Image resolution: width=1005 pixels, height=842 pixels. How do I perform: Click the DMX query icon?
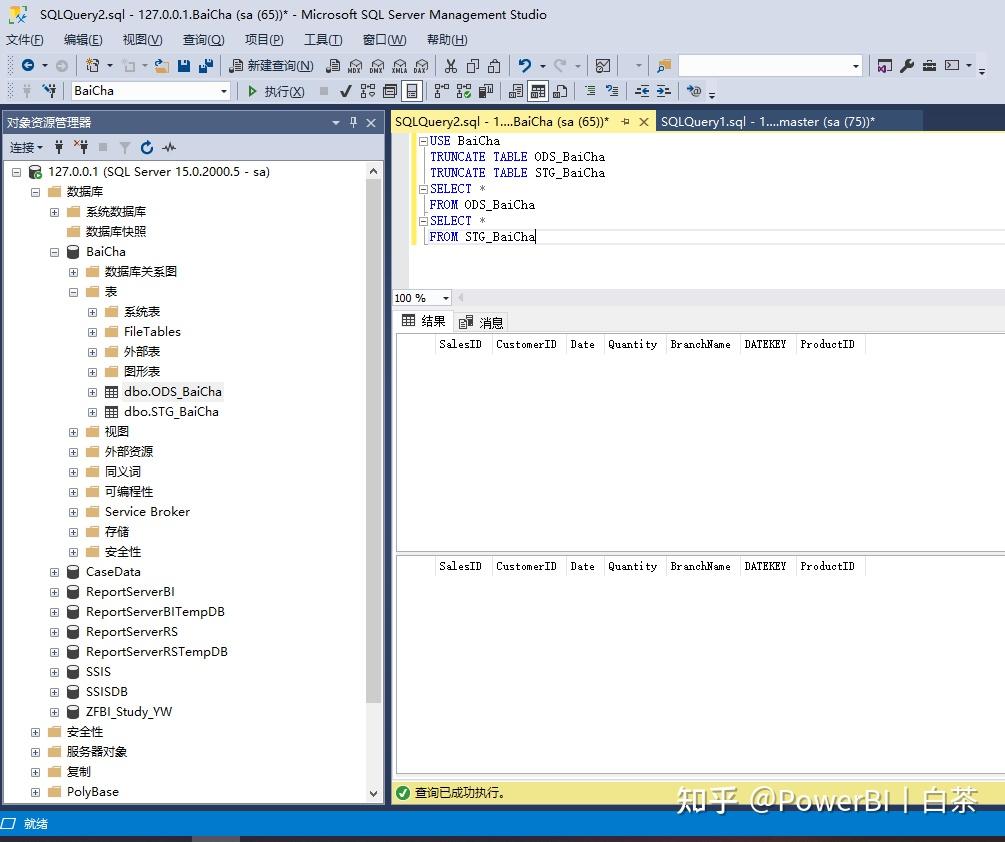(x=377, y=65)
